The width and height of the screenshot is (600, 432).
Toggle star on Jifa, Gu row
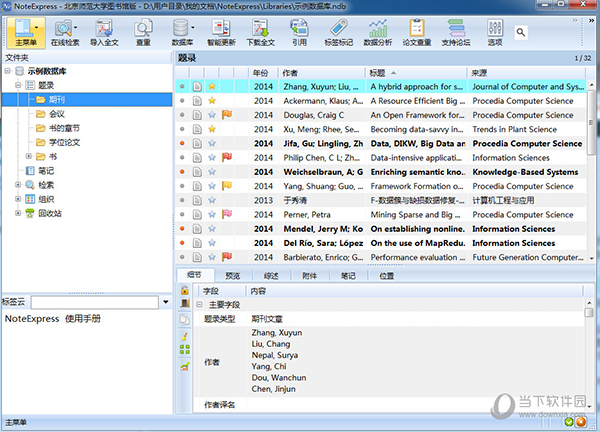pyautogui.click(x=212, y=143)
